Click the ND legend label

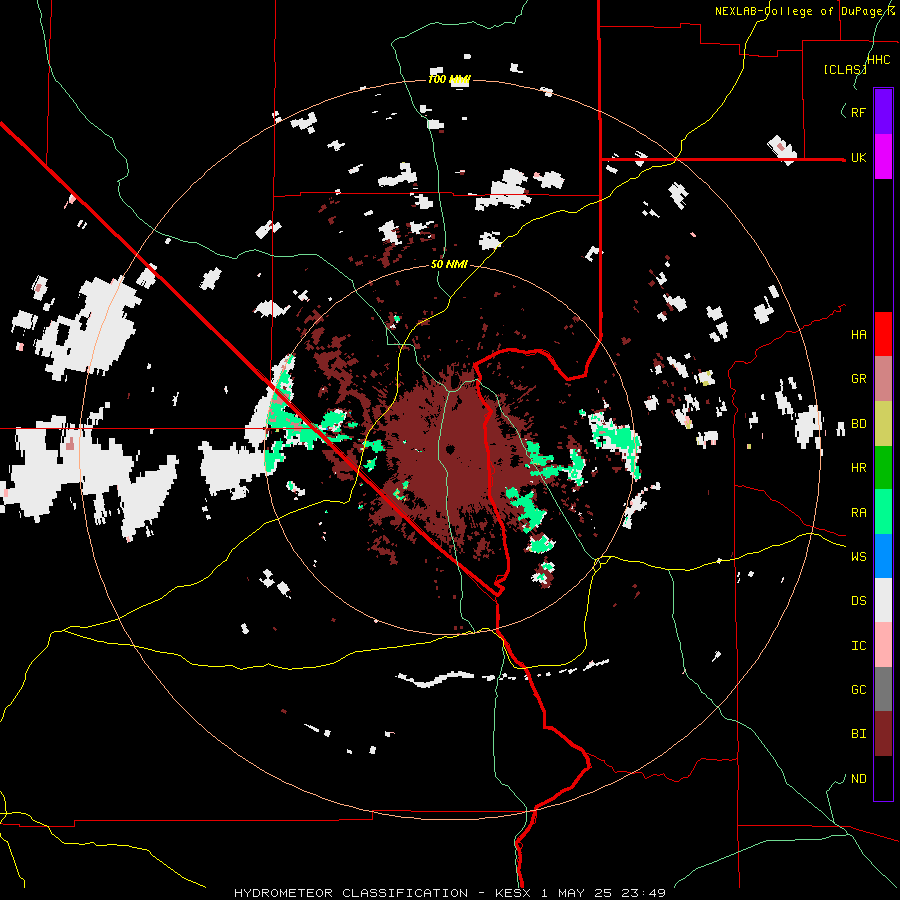(858, 779)
